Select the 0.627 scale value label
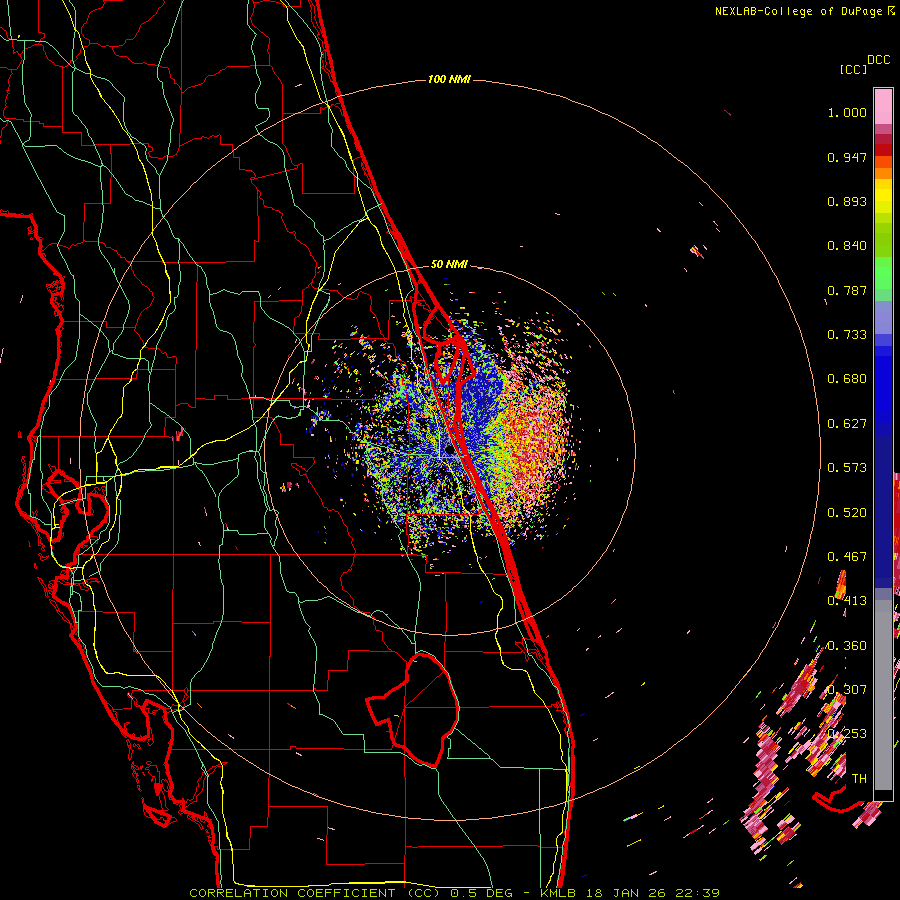This screenshot has width=900, height=900. tap(847, 424)
